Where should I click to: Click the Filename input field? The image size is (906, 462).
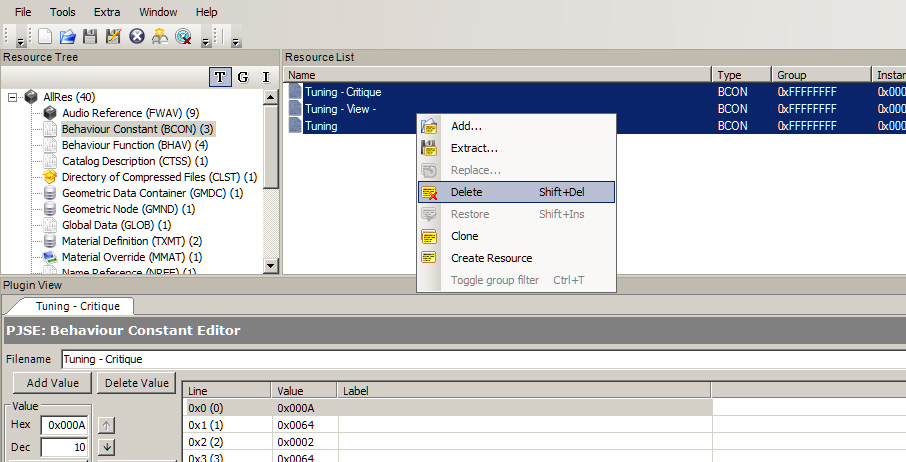pos(480,359)
